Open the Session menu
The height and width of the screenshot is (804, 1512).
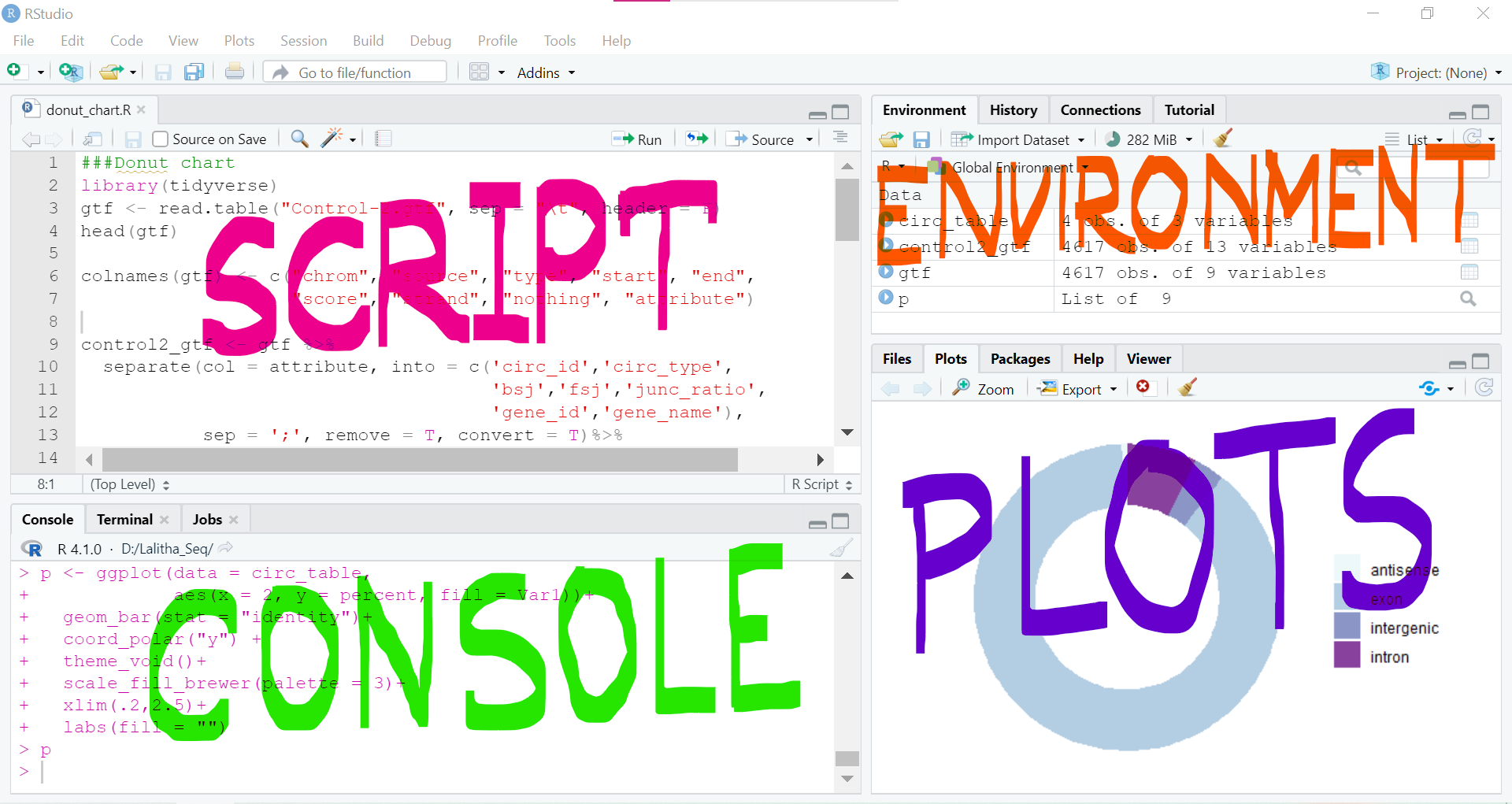click(303, 41)
